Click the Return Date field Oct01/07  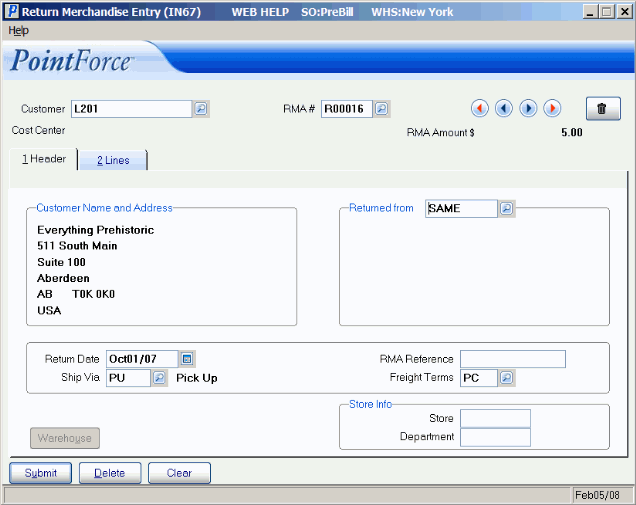[x=142, y=359]
